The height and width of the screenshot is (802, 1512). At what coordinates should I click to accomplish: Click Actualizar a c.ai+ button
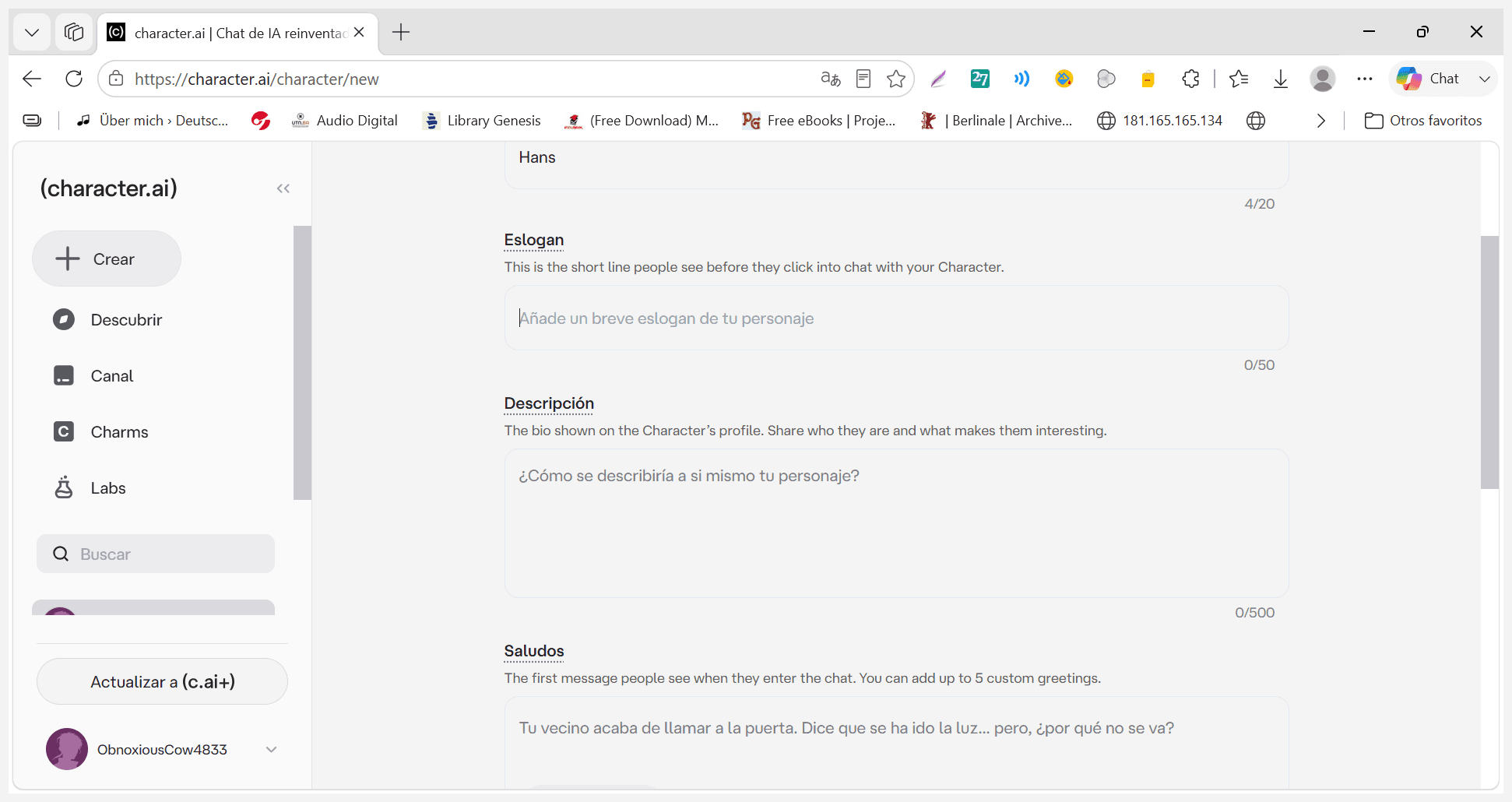[162, 681]
